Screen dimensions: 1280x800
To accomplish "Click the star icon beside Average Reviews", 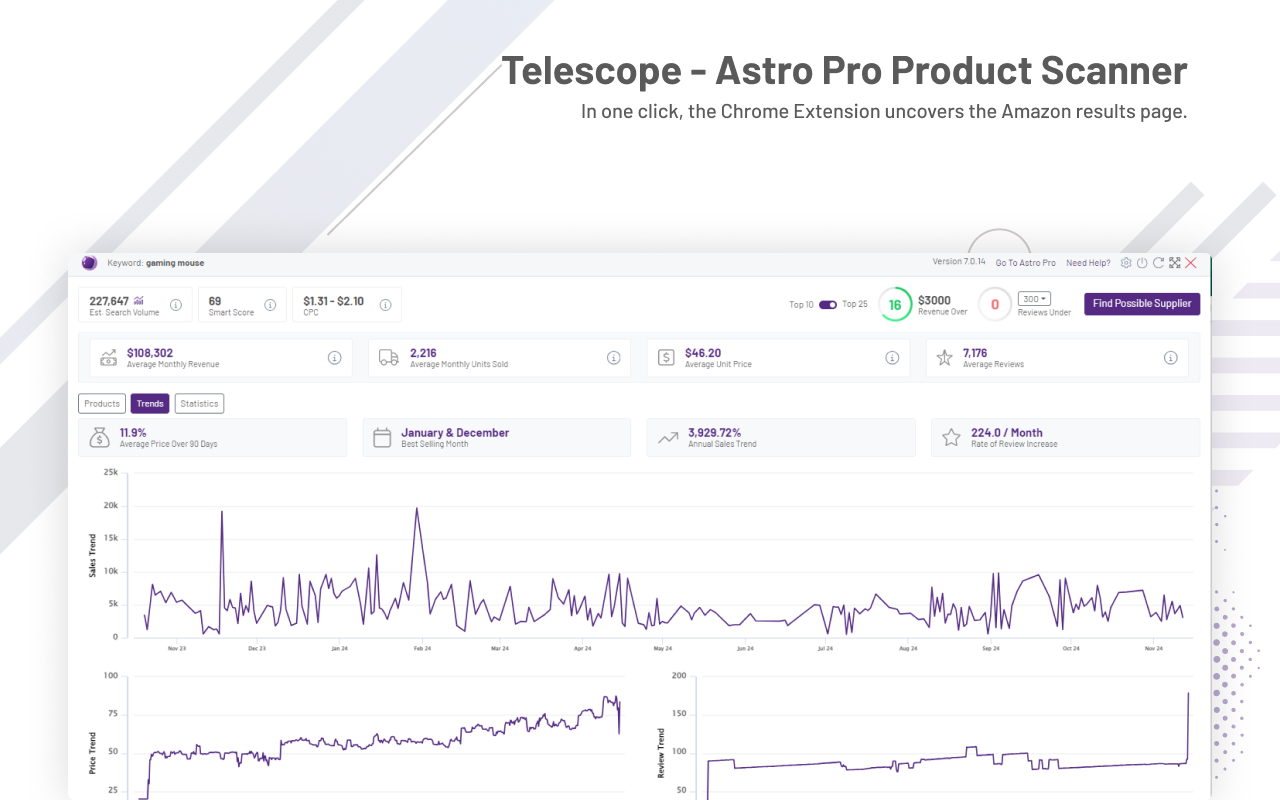I will (944, 357).
